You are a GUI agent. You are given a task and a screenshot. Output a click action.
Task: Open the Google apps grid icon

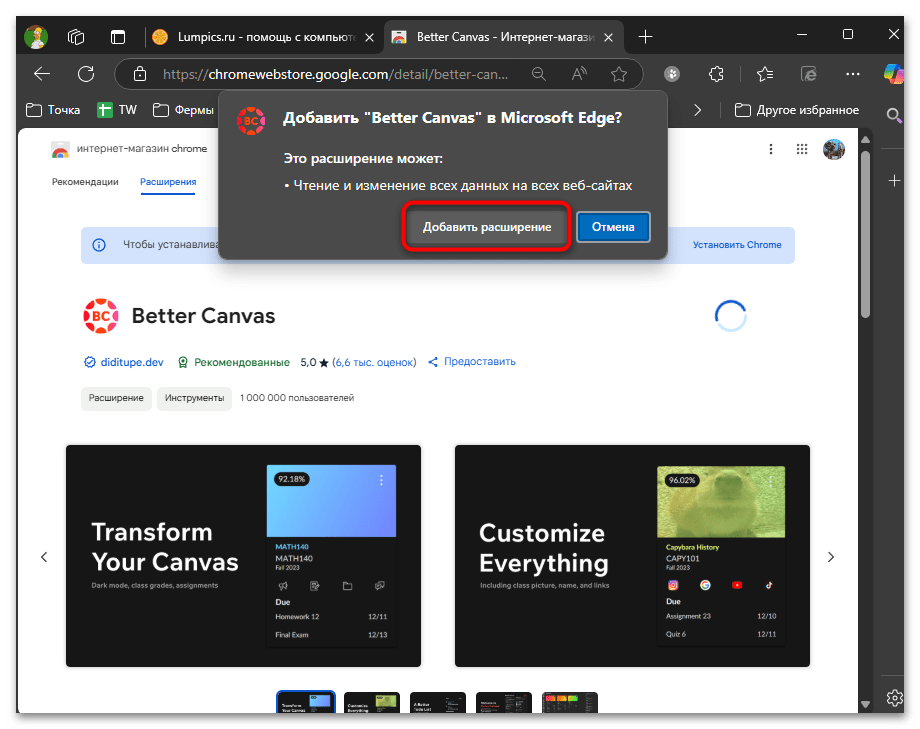[802, 149]
